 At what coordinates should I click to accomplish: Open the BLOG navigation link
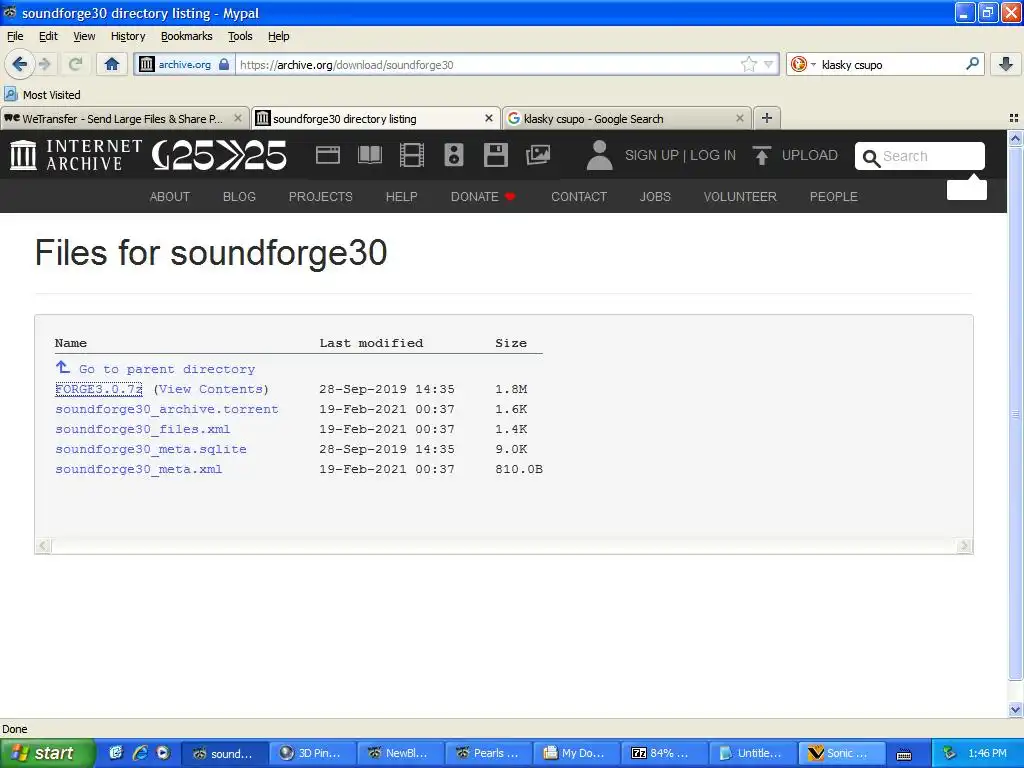point(239,197)
